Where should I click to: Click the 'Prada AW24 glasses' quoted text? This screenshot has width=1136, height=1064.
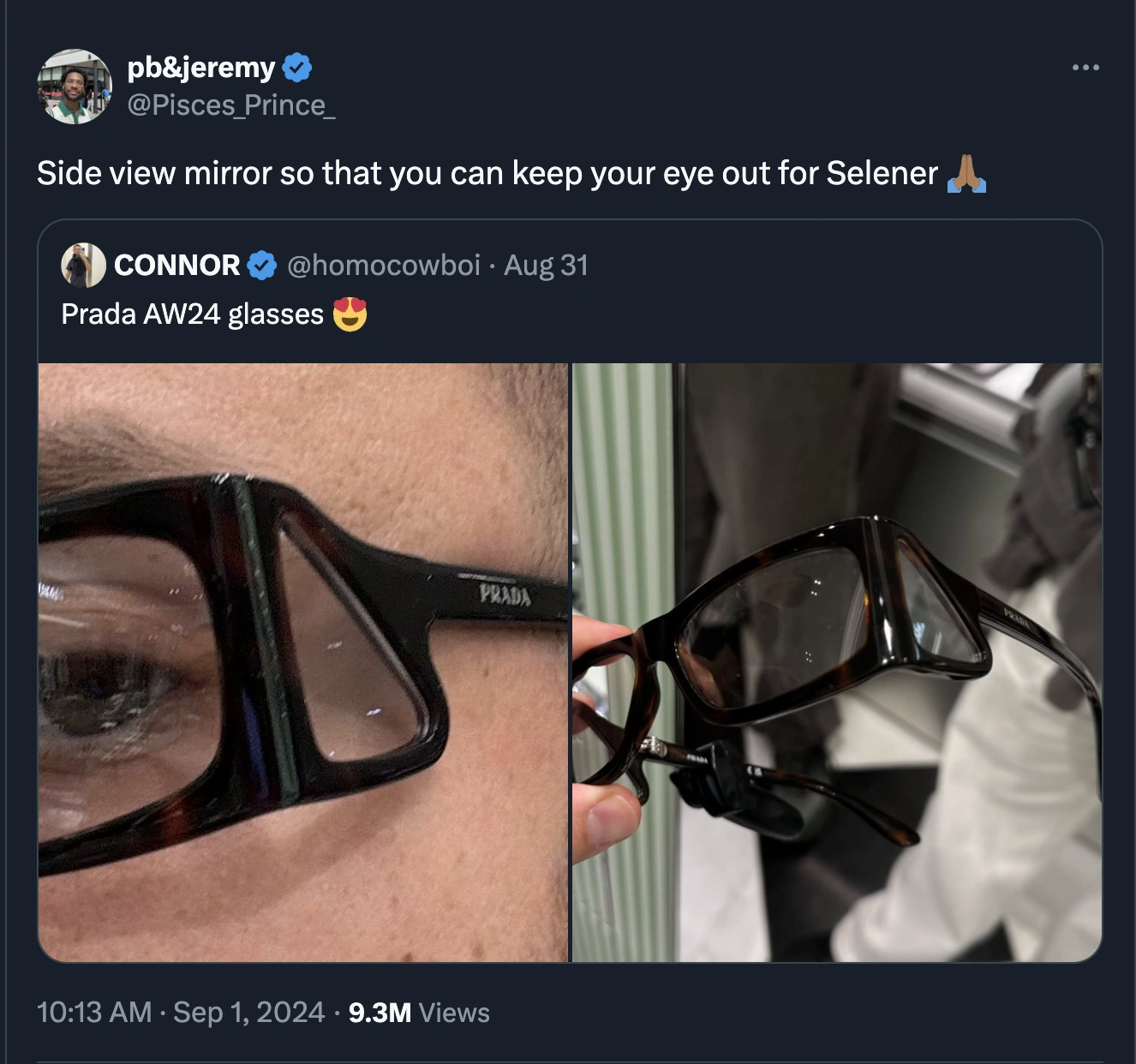pyautogui.click(x=192, y=314)
